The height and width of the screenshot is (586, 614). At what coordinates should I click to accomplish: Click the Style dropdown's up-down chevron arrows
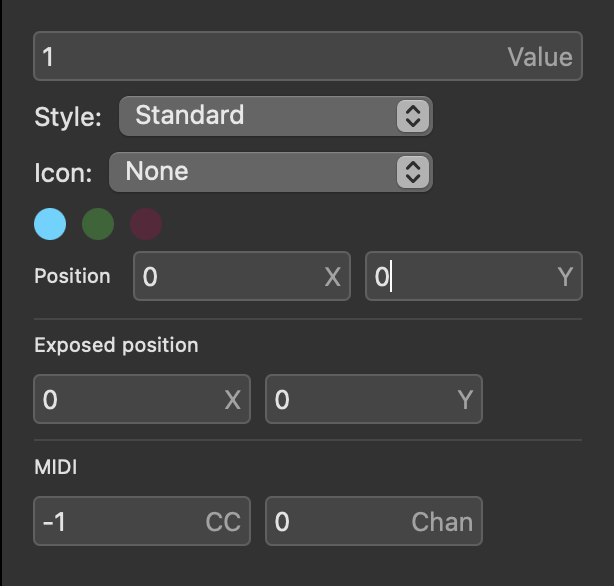coord(412,116)
